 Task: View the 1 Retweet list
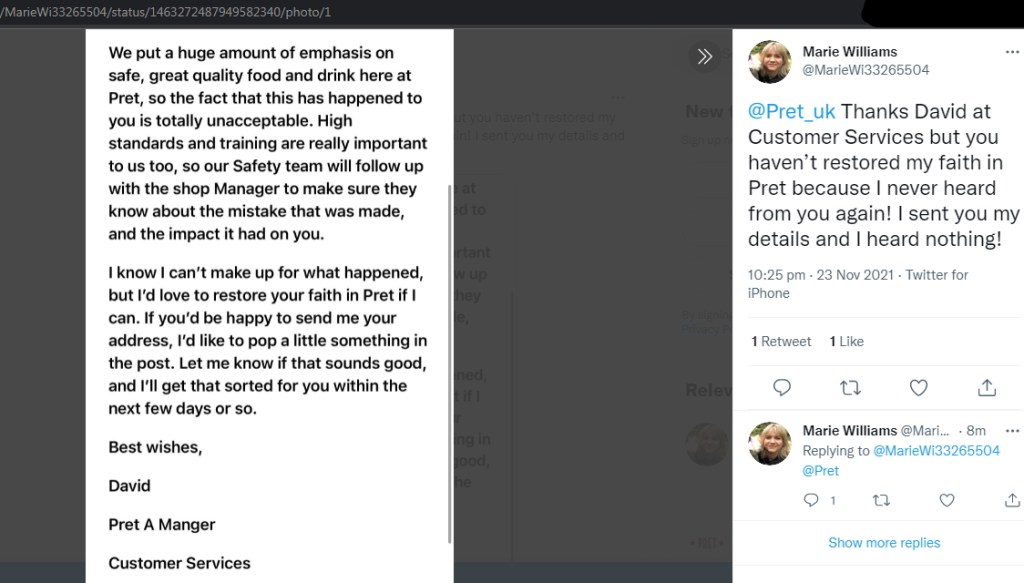(781, 342)
